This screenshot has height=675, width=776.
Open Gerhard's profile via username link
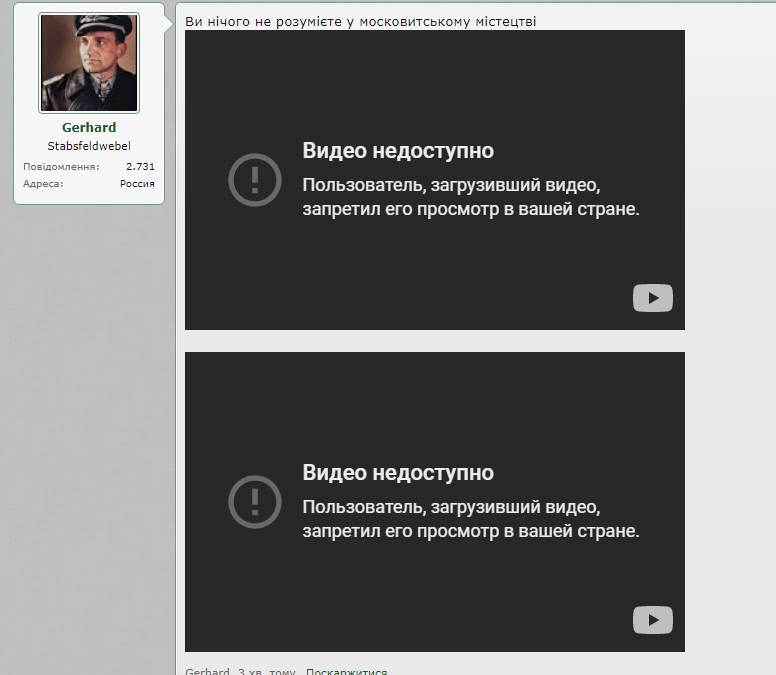(89, 128)
